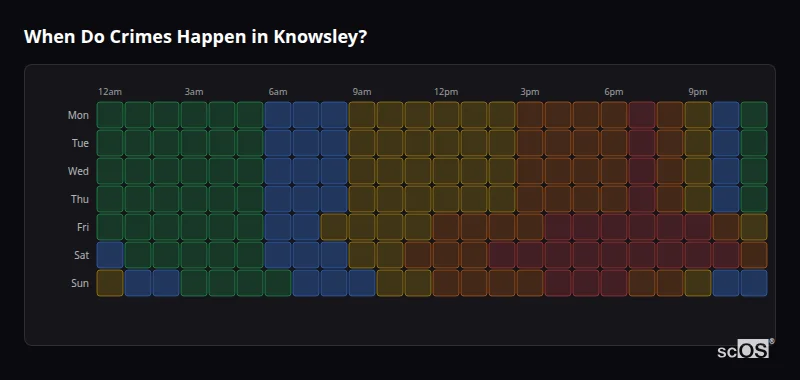800x380 pixels.
Task: Pick the Sunday 4pm red cell
Action: [x=558, y=283]
